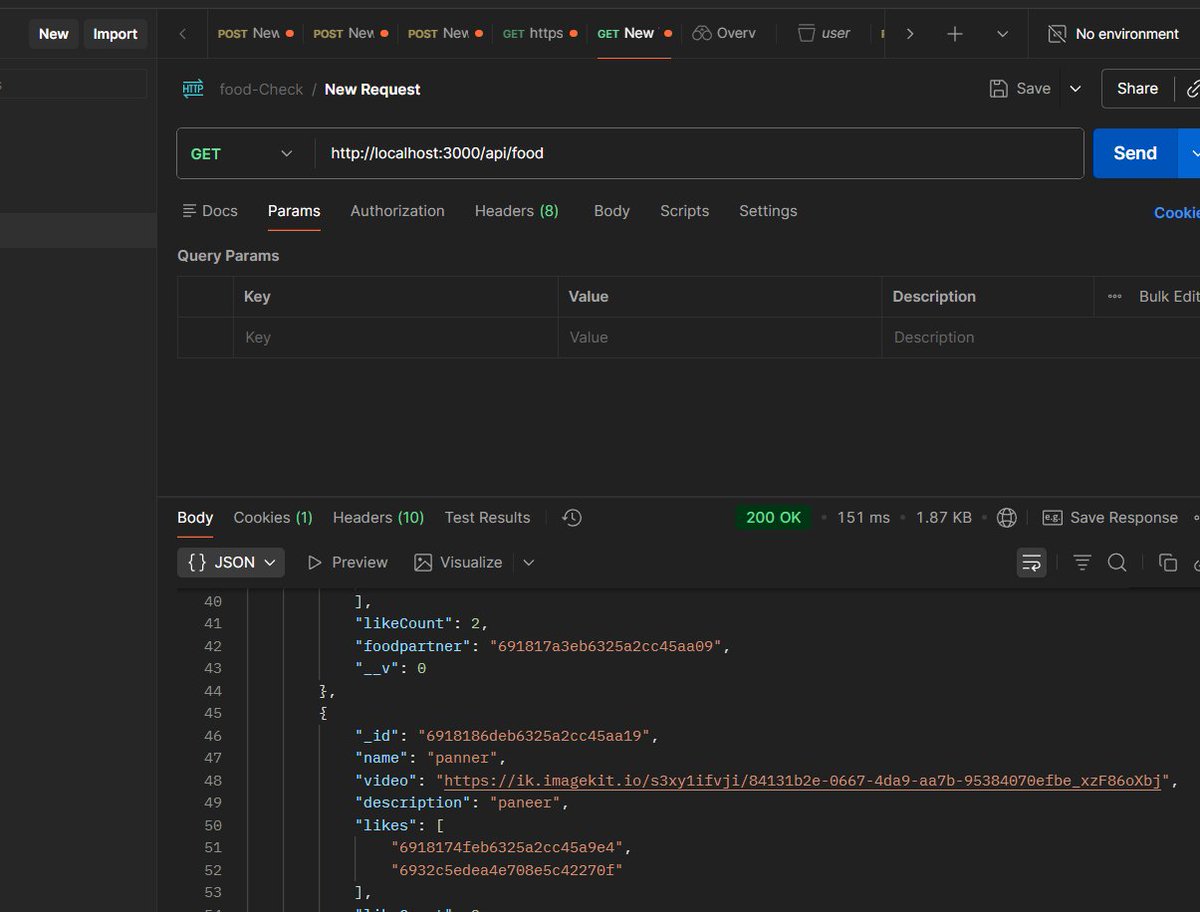
Task: Click the New button in sidebar header
Action: pos(54,34)
